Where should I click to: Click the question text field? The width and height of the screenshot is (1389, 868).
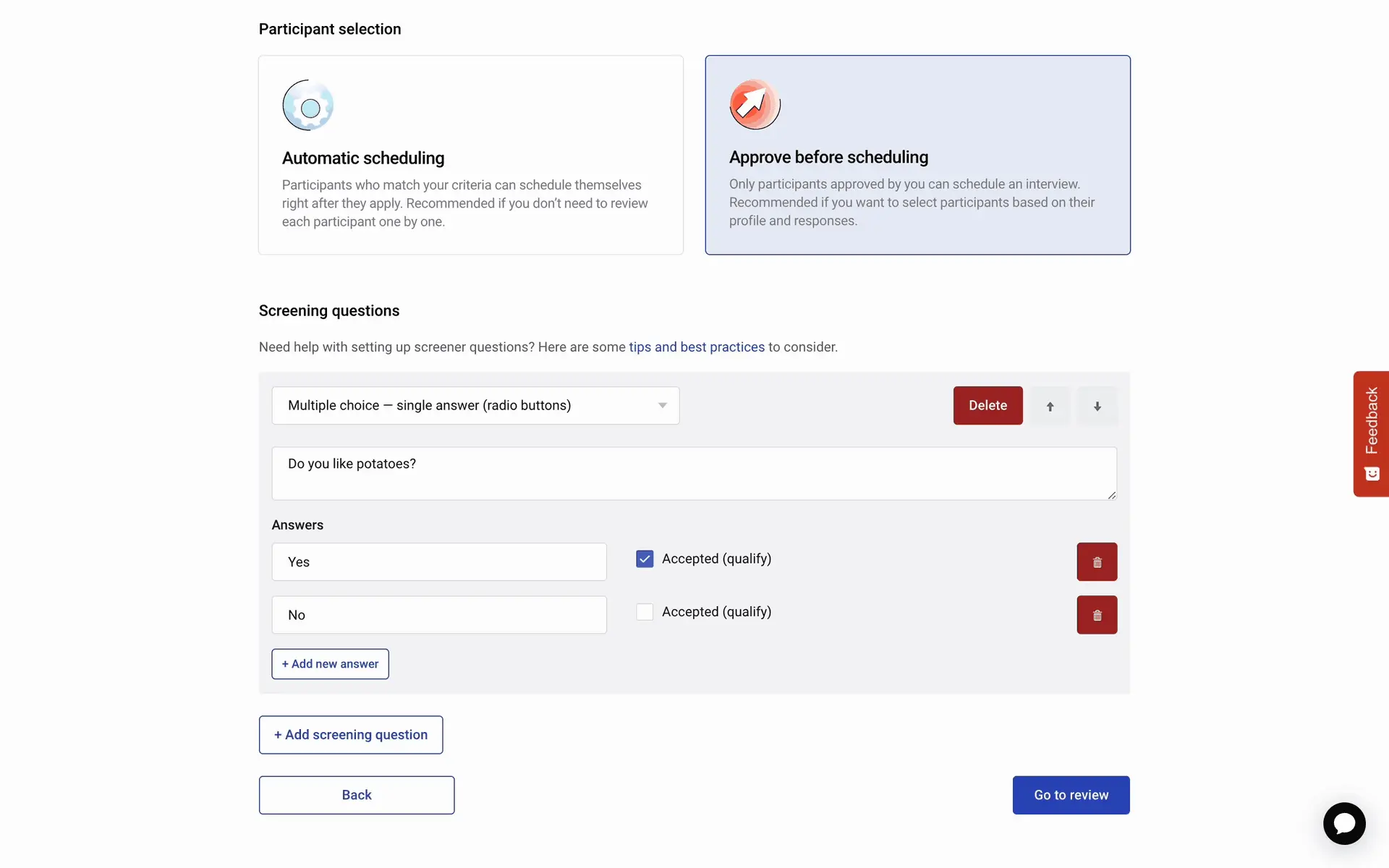[x=694, y=473]
